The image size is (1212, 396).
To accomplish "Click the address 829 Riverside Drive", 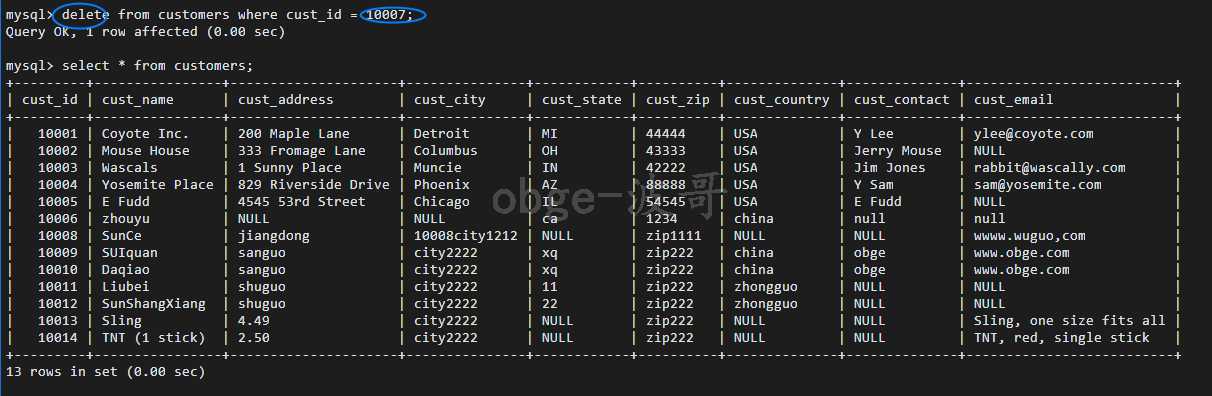I will click(x=314, y=185).
